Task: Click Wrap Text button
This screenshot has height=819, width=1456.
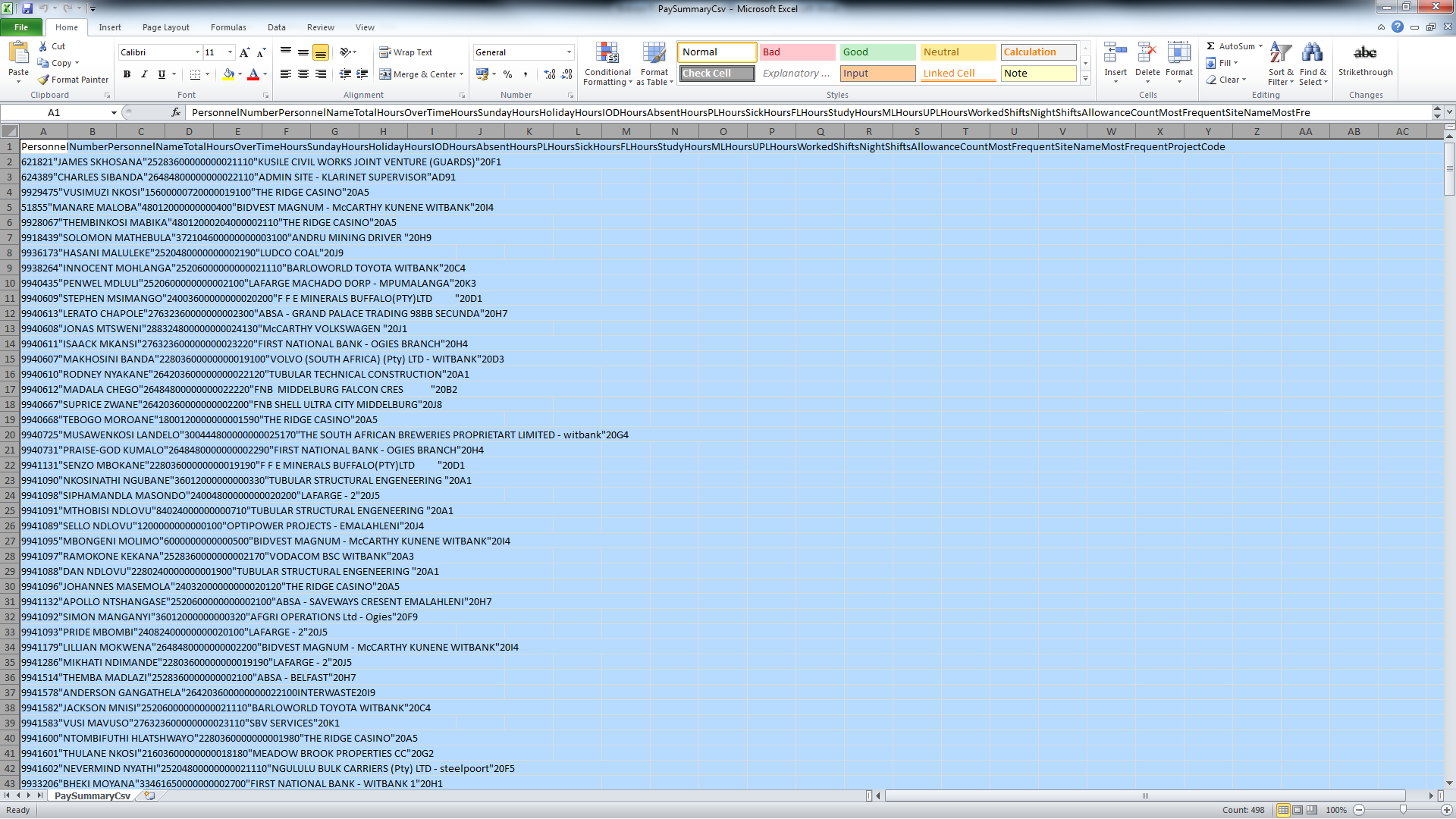Action: click(x=406, y=52)
